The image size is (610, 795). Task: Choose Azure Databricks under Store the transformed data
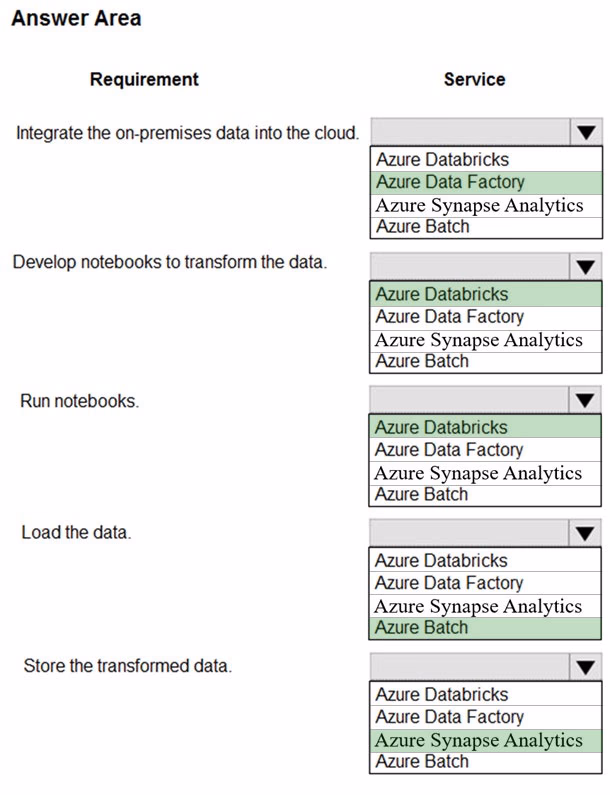point(486,695)
